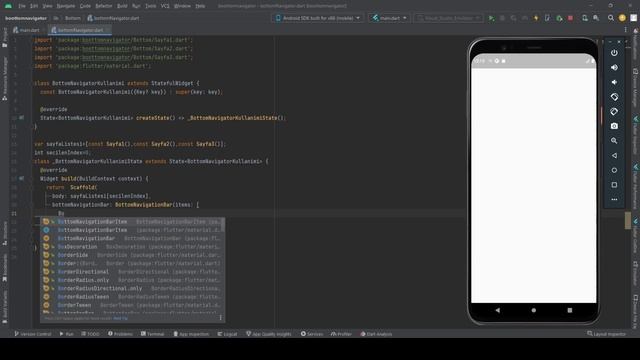Choose BorderRadius.only from completion list
This screenshot has height=360, width=640.
(x=132, y=280)
